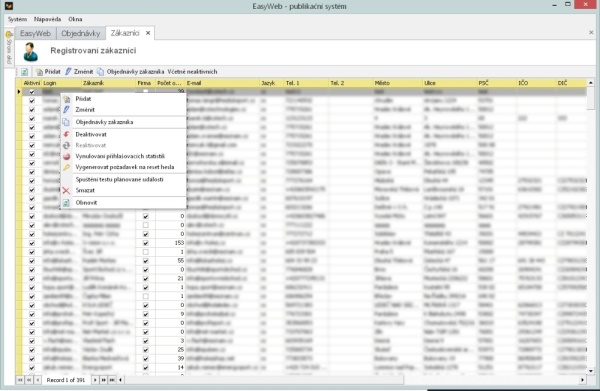Toggle Včetně neaktivních in the toolbar
This screenshot has height=391, width=600.
192,72
